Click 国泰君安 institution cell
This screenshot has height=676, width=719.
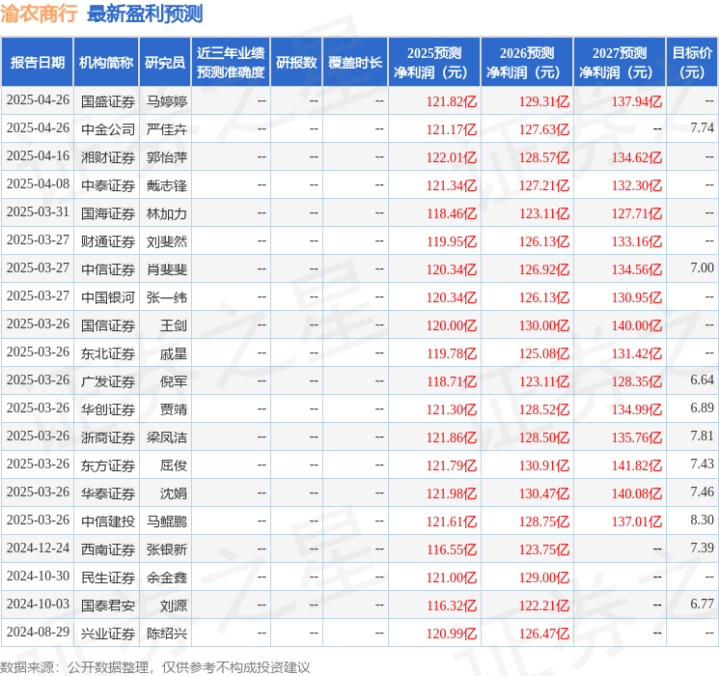[x=108, y=605]
